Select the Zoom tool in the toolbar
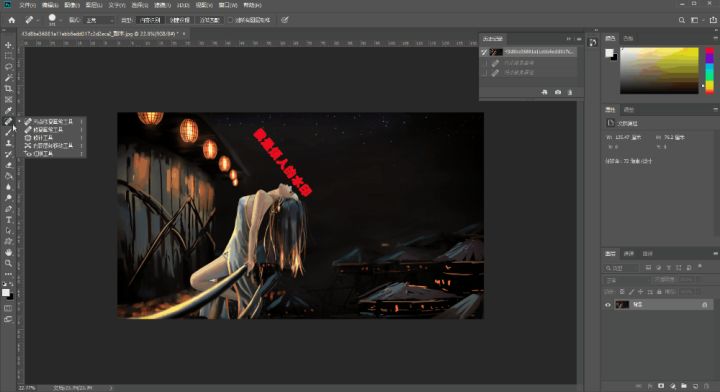The image size is (720, 392). pos(8,263)
